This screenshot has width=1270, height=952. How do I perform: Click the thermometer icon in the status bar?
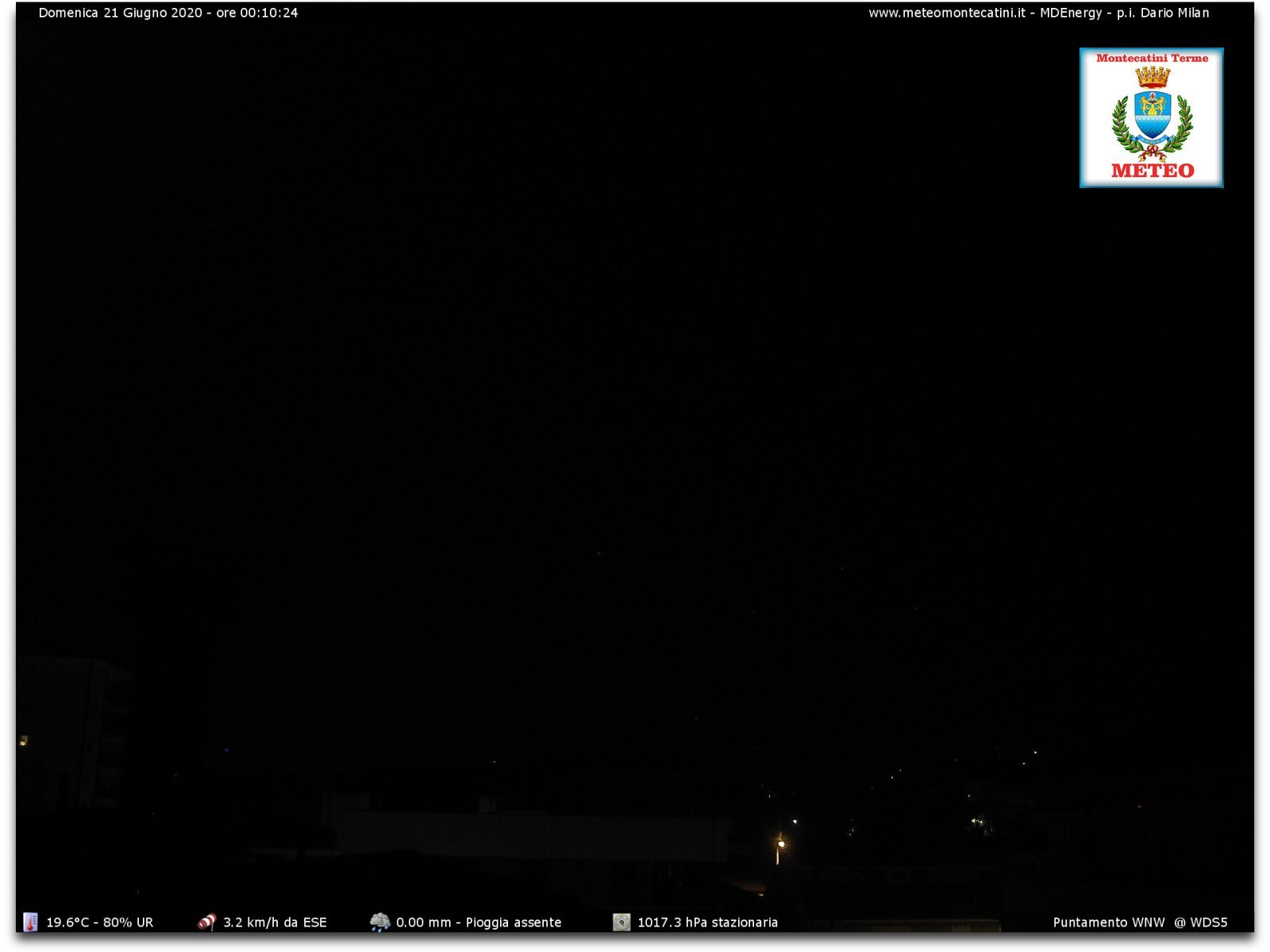click(x=30, y=922)
